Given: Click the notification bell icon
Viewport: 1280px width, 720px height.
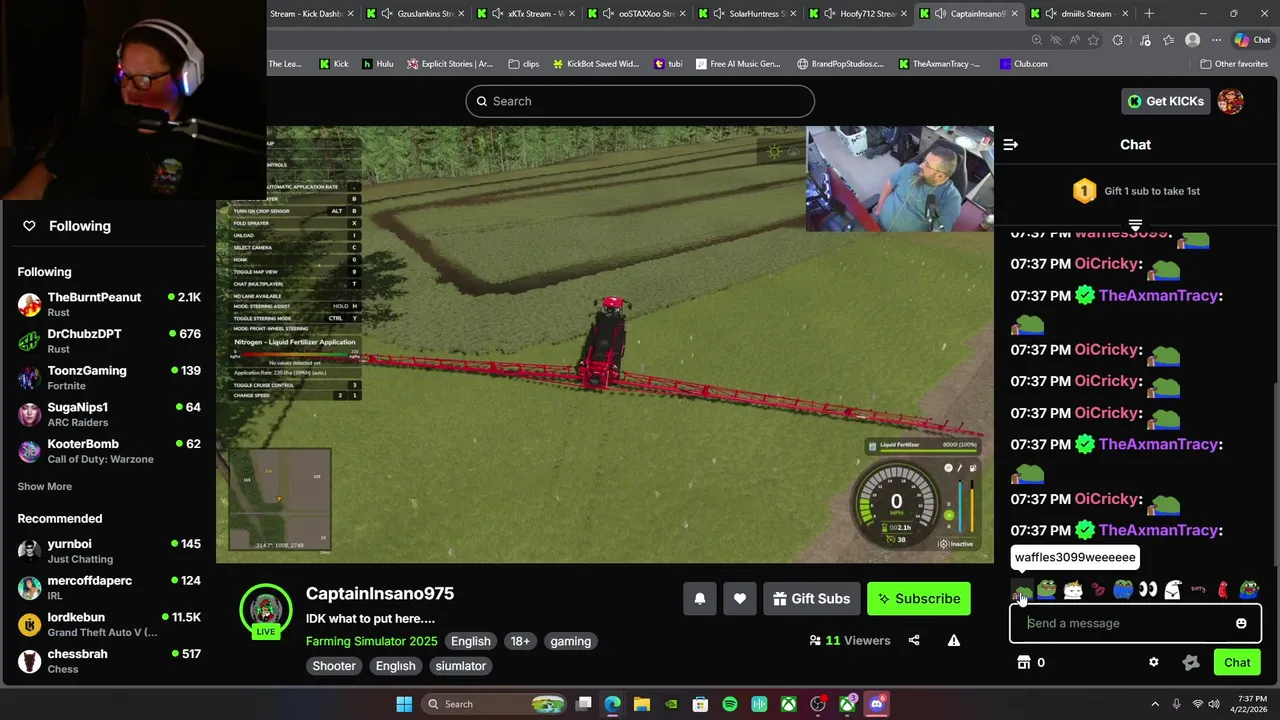Looking at the screenshot, I should point(700,599).
